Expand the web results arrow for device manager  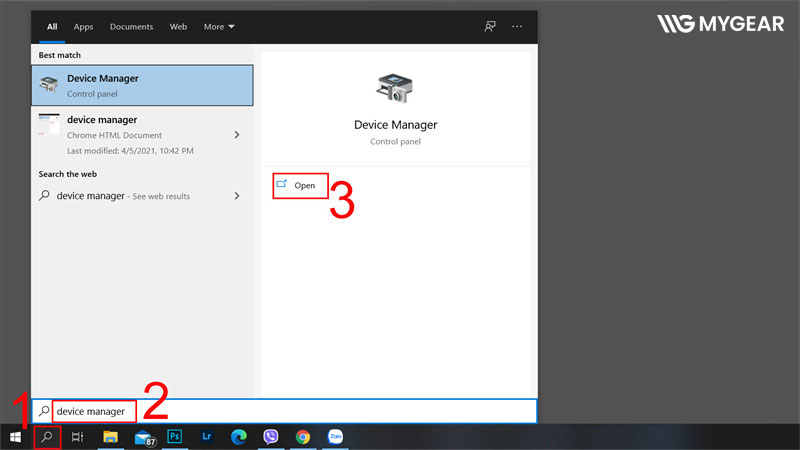[x=237, y=196]
